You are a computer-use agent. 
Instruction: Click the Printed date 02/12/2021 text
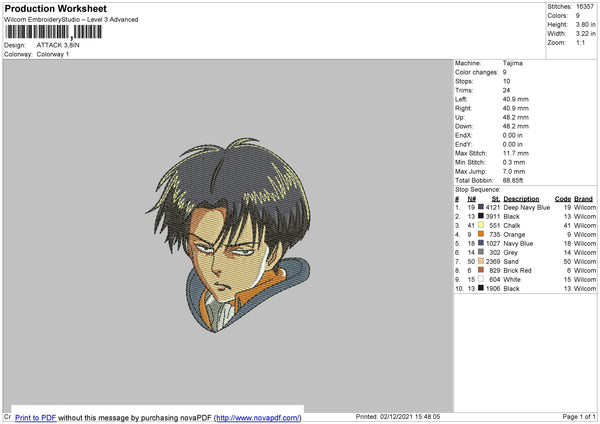click(398, 416)
